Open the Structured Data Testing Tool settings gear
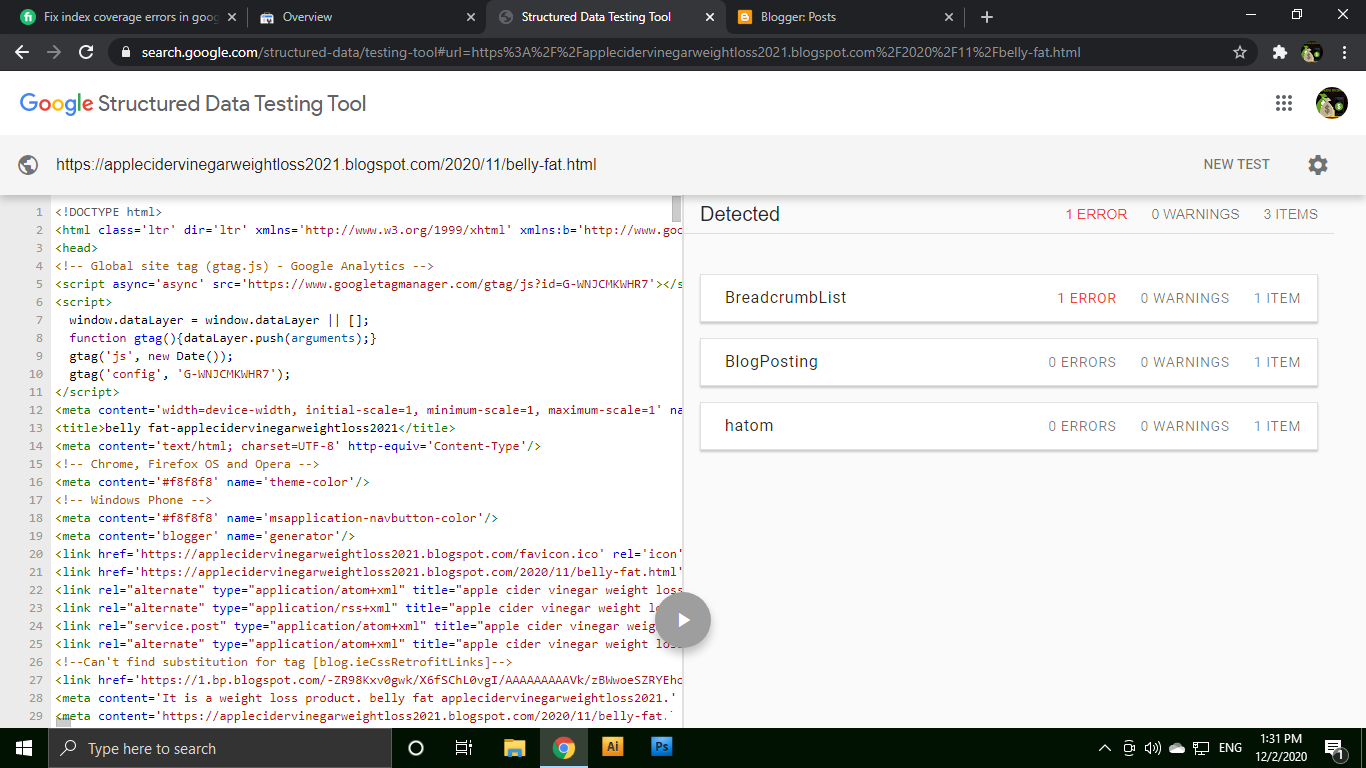 tap(1318, 164)
